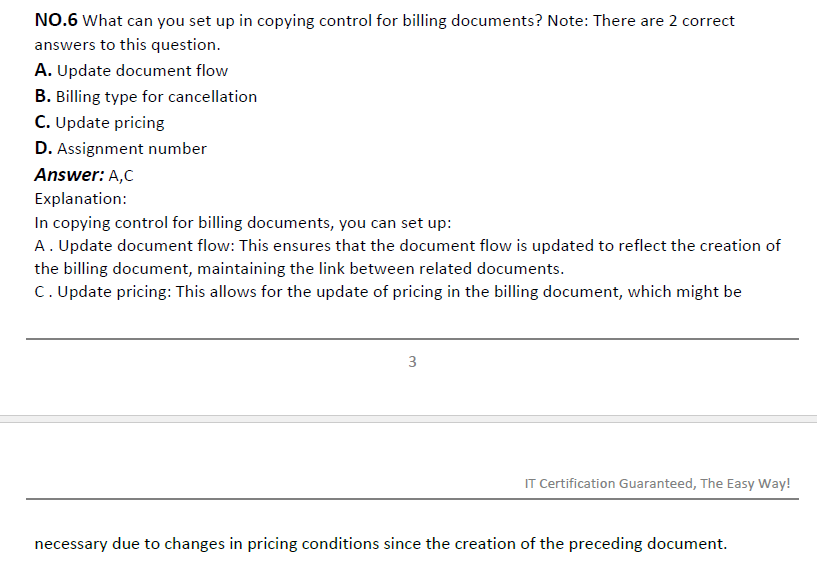Viewport: 817px width, 567px height.
Task: Click the Explanation: heading line
Action: coord(81,199)
